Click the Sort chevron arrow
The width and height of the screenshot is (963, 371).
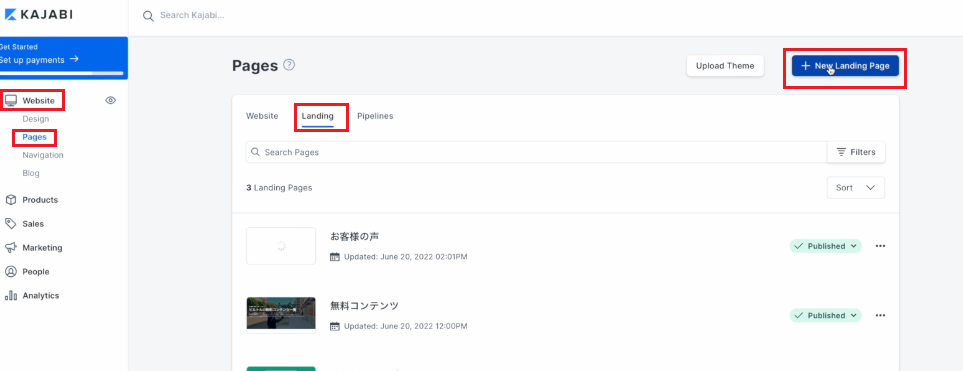click(870, 188)
